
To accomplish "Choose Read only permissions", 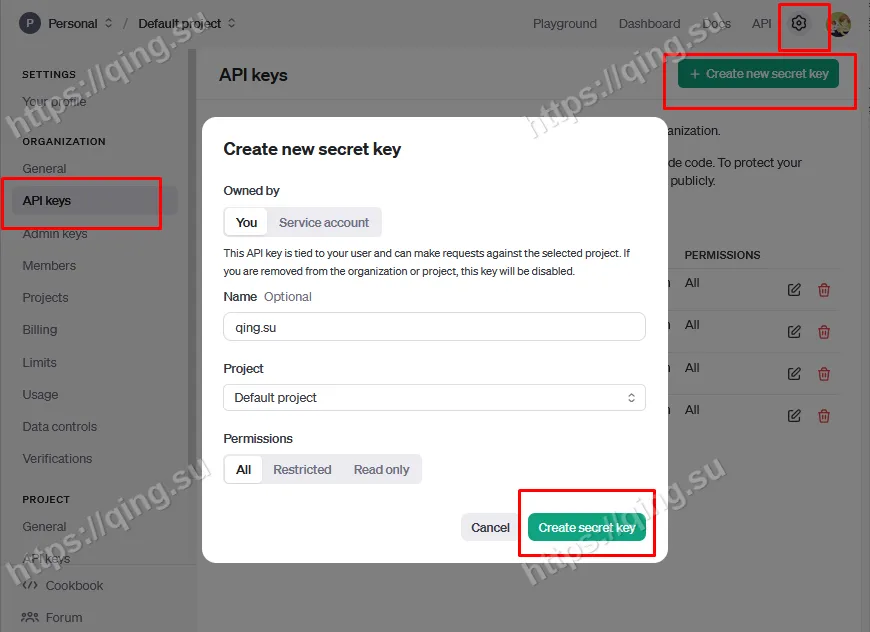I will [x=381, y=469].
